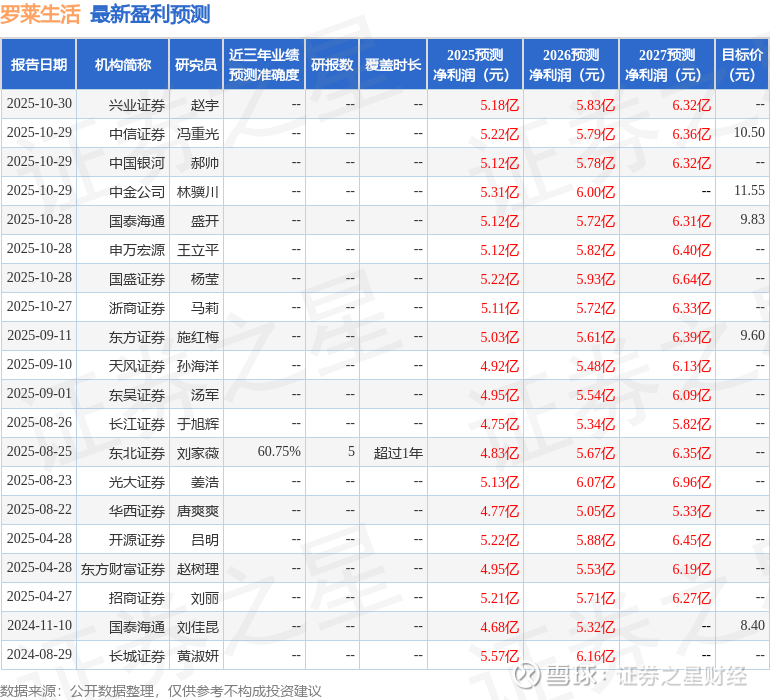Click target price 11.55

coord(749,190)
